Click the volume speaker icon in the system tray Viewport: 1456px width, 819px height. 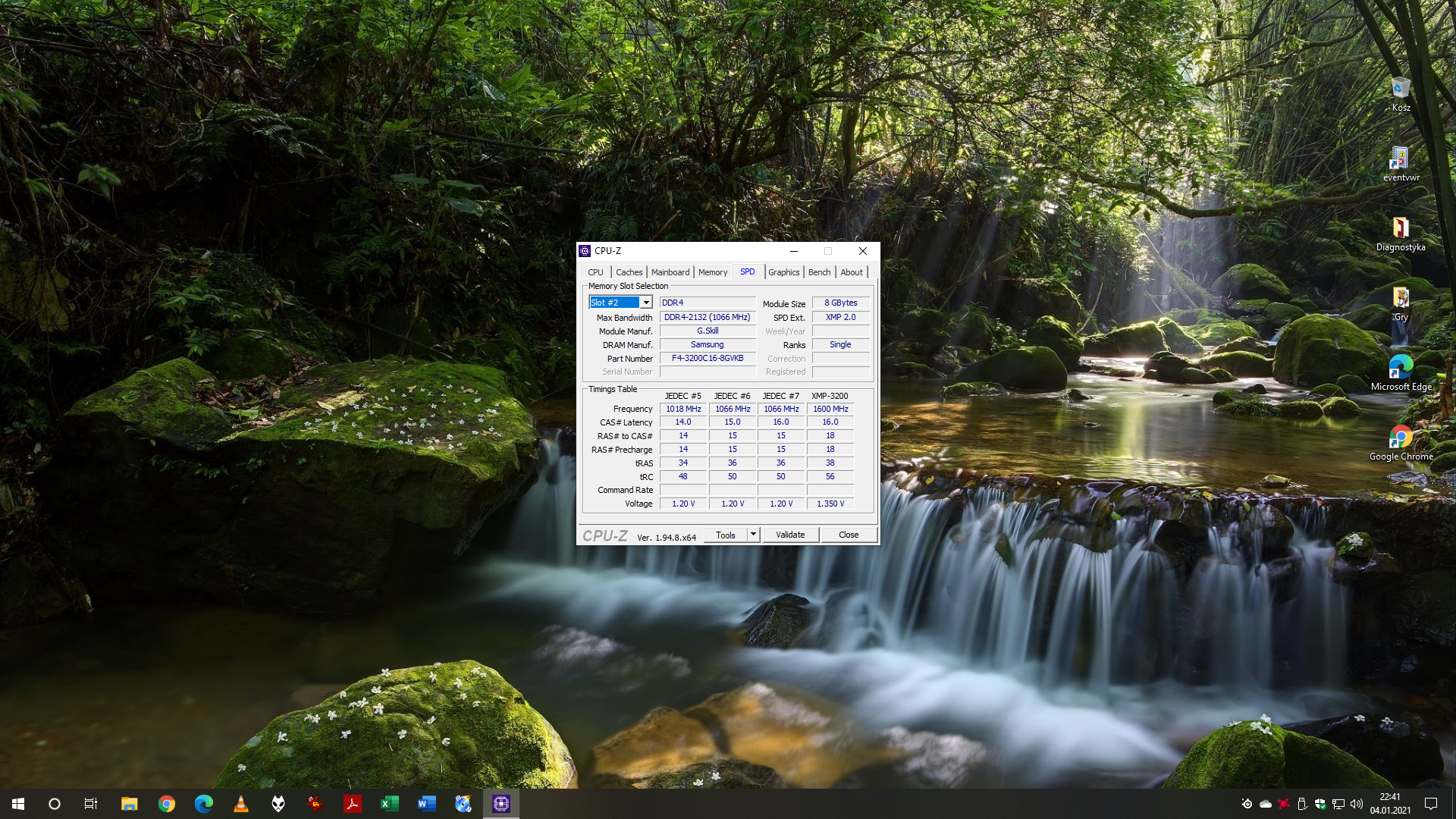(1357, 804)
